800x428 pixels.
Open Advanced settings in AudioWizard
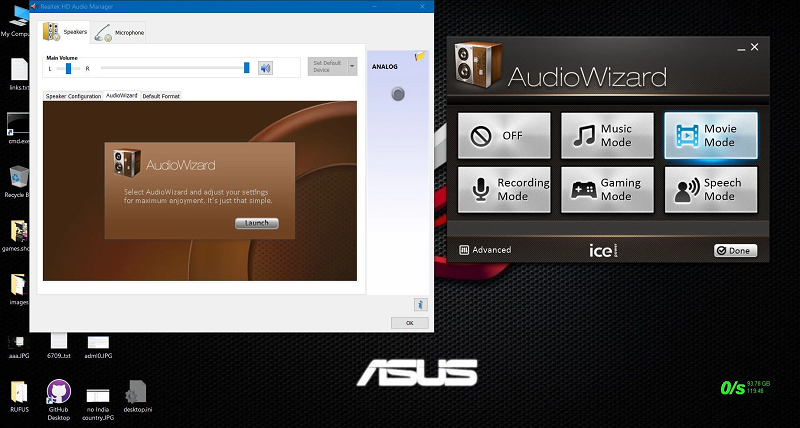coord(485,250)
